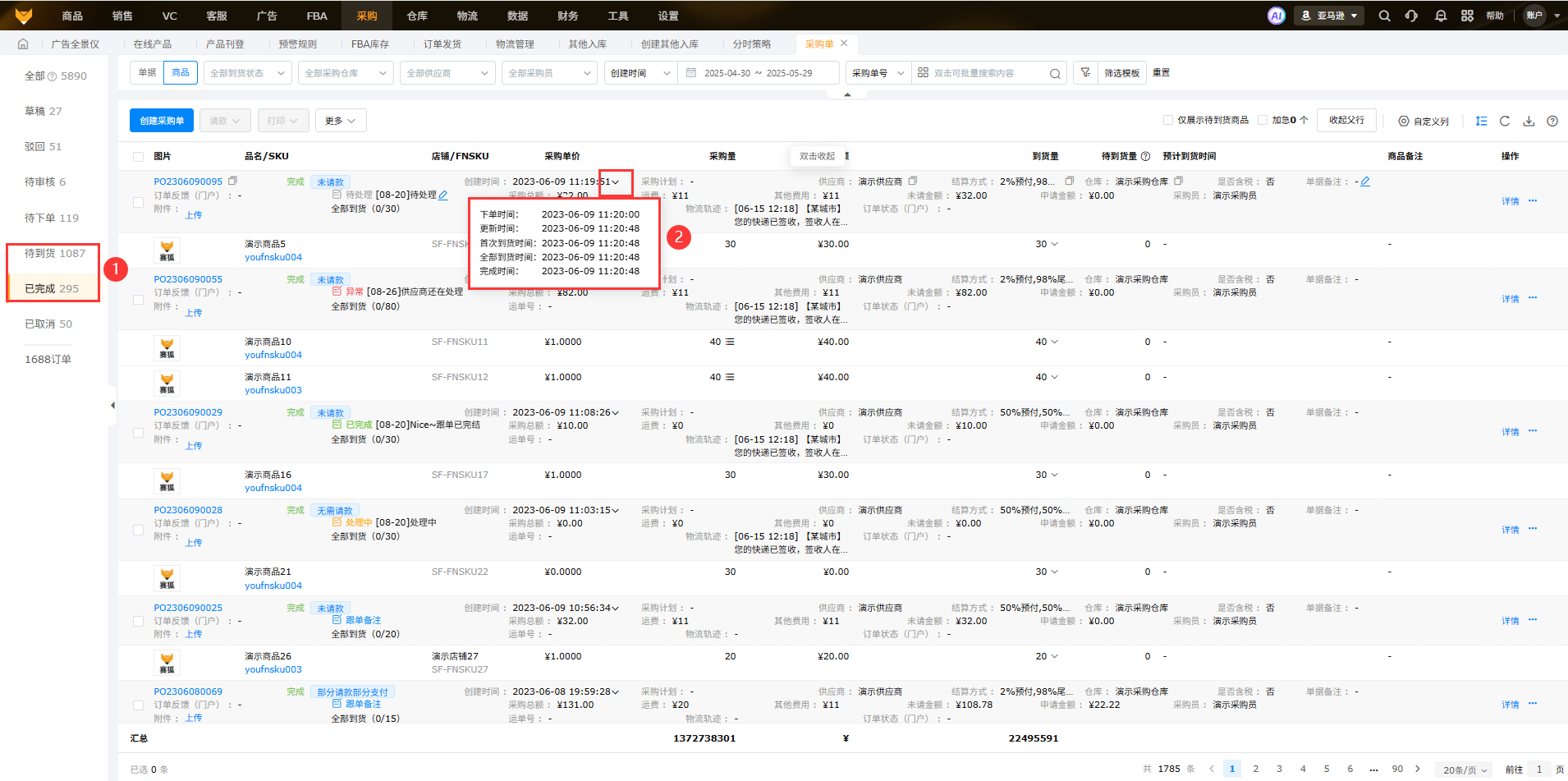Open the 仓库 top menu
Viewport: 1568px width, 781px height.
[417, 16]
